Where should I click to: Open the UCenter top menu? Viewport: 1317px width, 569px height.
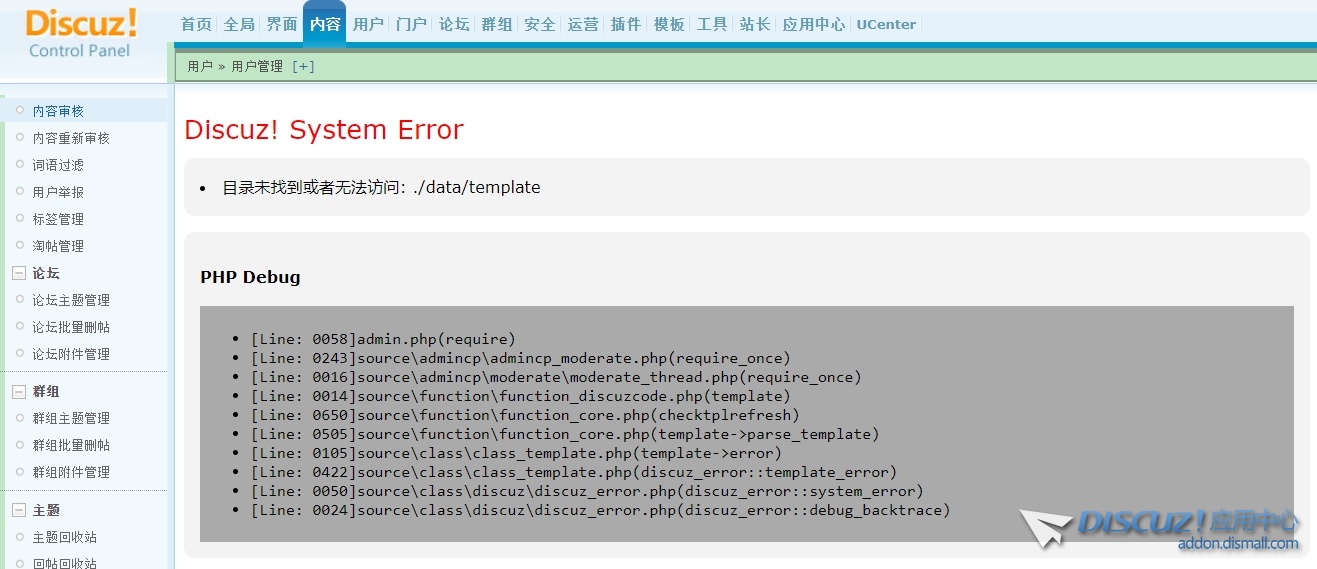click(886, 24)
